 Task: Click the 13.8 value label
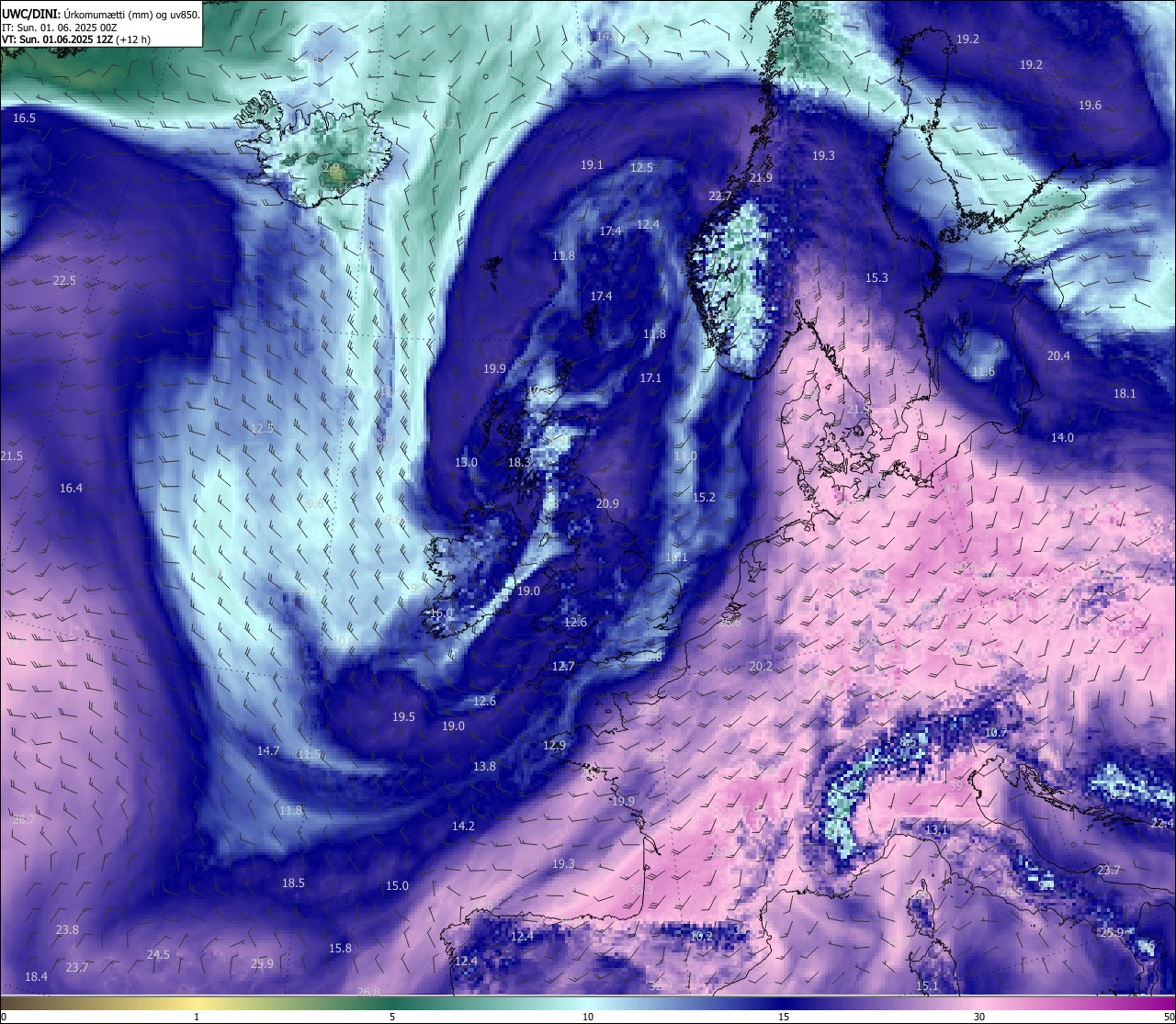(x=484, y=767)
